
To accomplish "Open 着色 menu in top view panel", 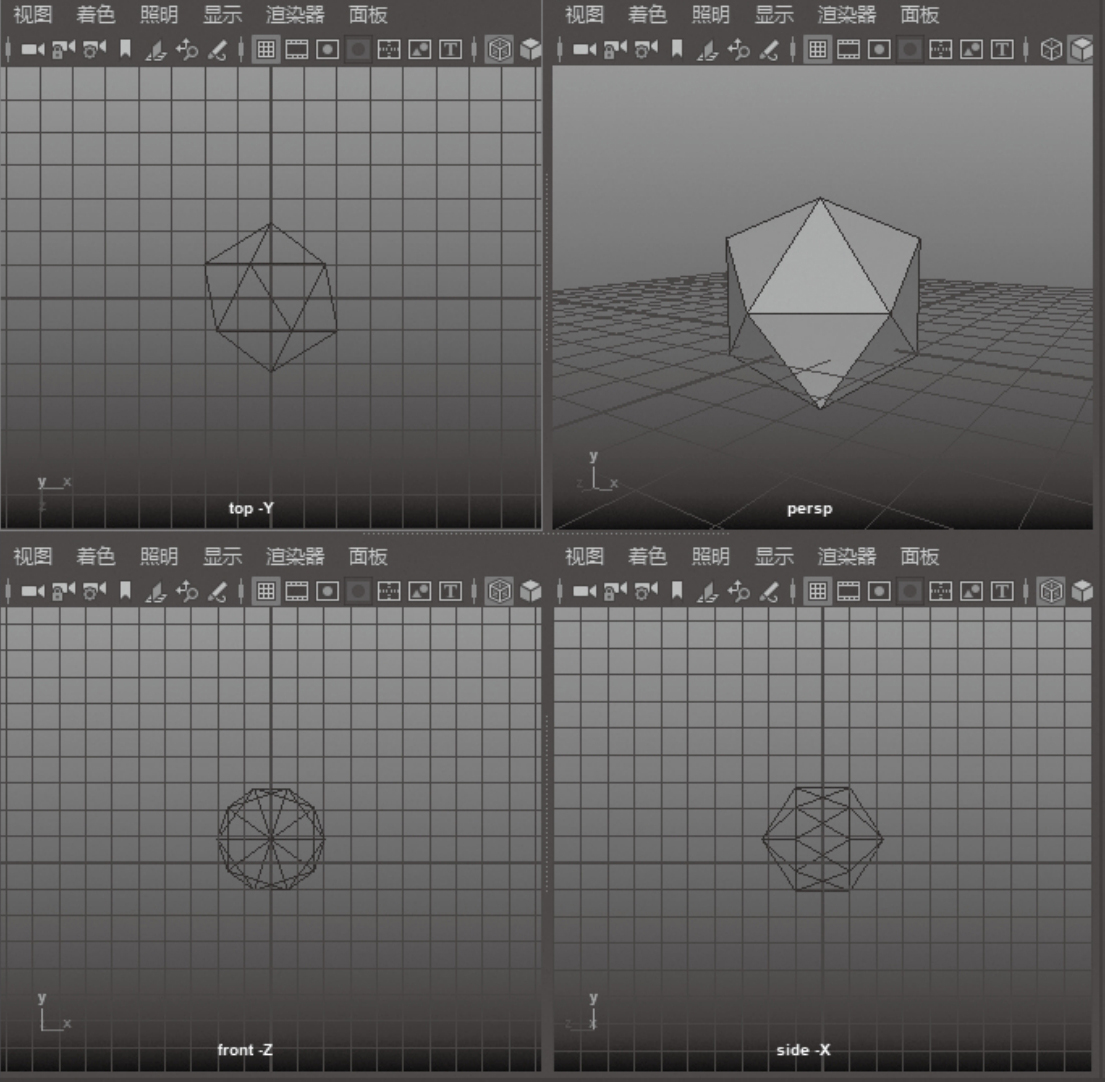I will [x=95, y=15].
